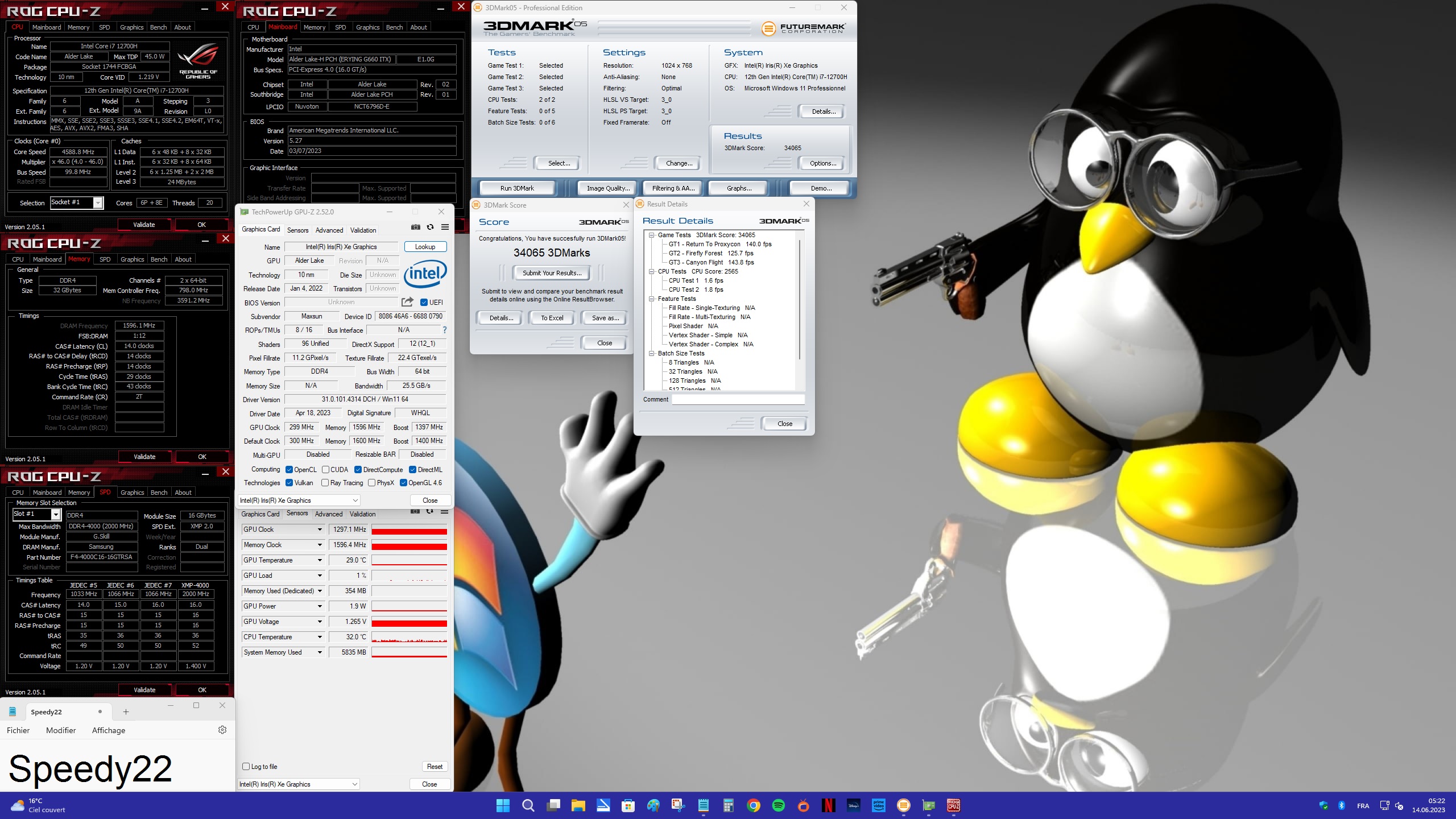This screenshot has width=1456, height=819.
Task: Toggle DirectML checkbox
Action: pos(412,470)
